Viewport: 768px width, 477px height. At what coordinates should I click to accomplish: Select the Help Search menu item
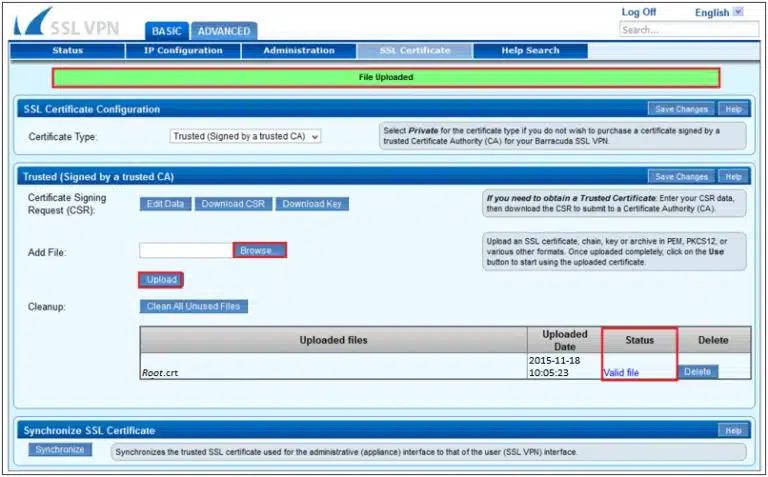click(x=530, y=51)
